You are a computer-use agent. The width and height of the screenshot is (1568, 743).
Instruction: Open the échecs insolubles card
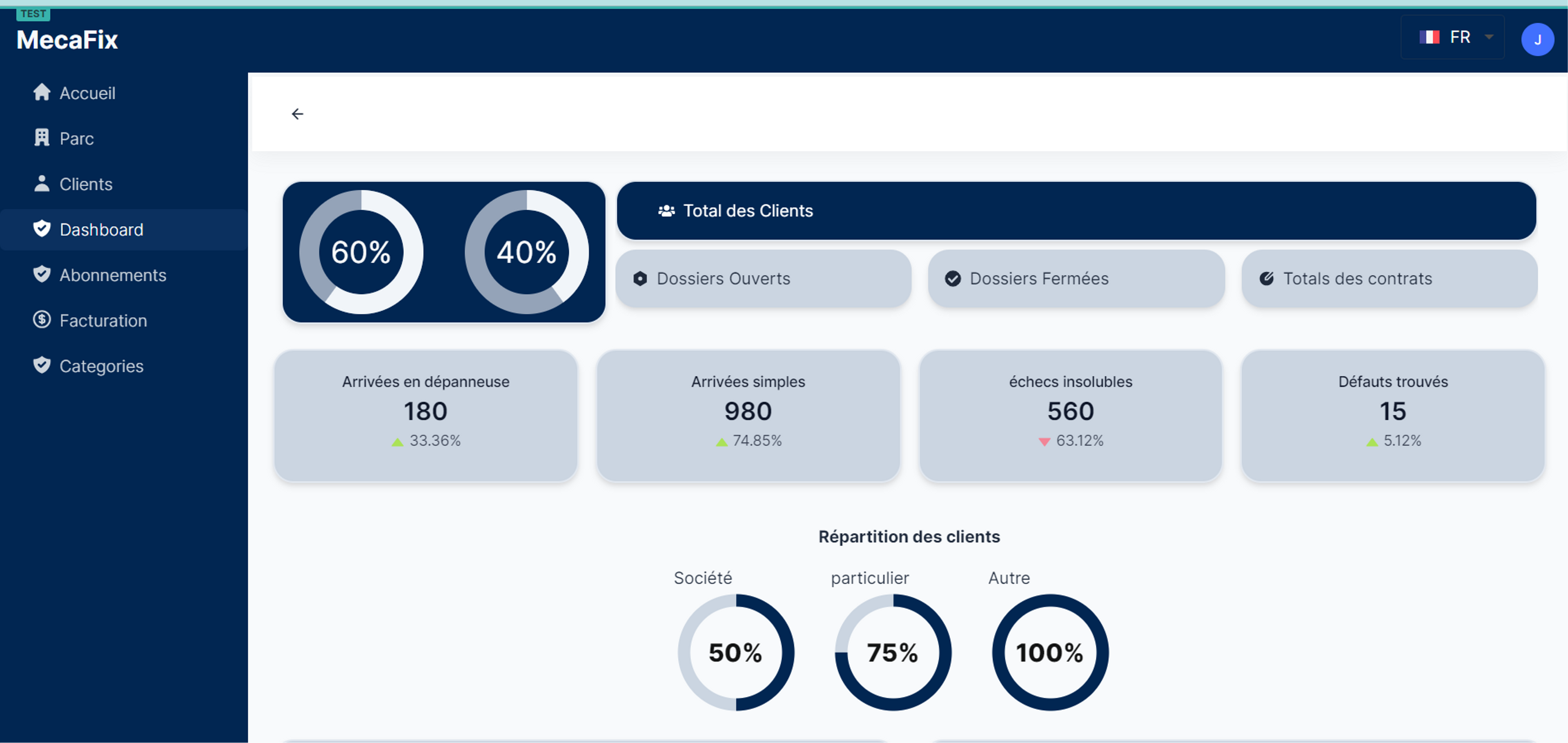tap(1071, 416)
